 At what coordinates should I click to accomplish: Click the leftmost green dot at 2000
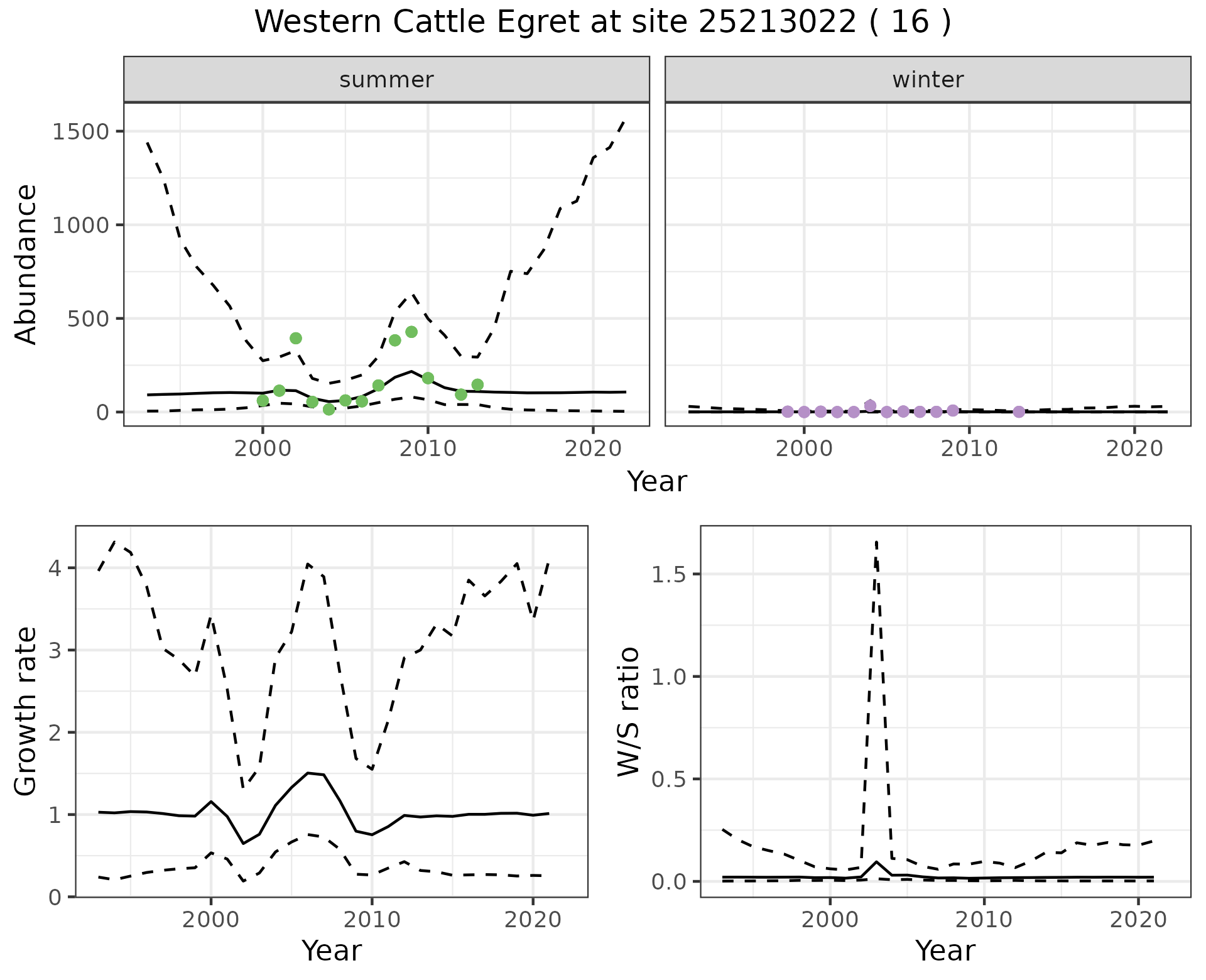[263, 400]
